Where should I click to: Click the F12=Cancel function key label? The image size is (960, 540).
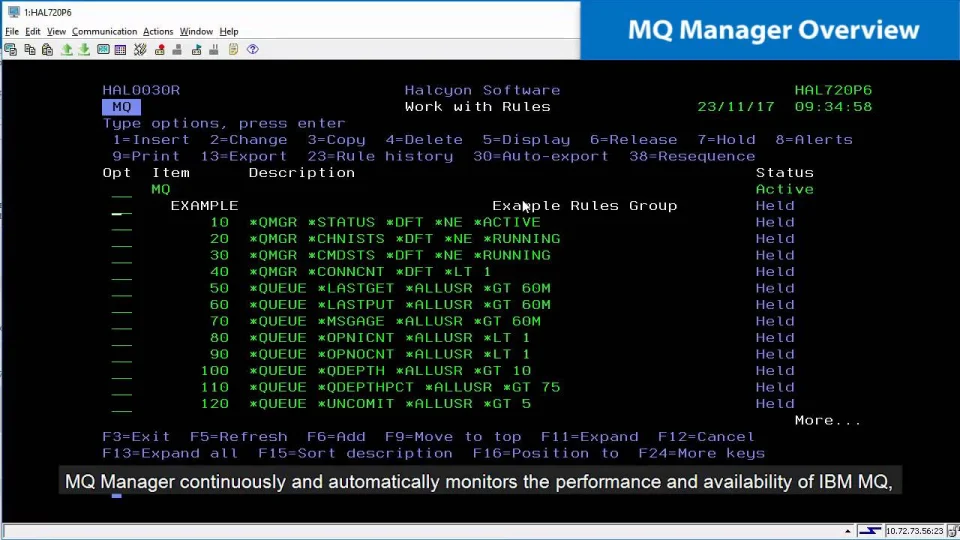click(706, 437)
